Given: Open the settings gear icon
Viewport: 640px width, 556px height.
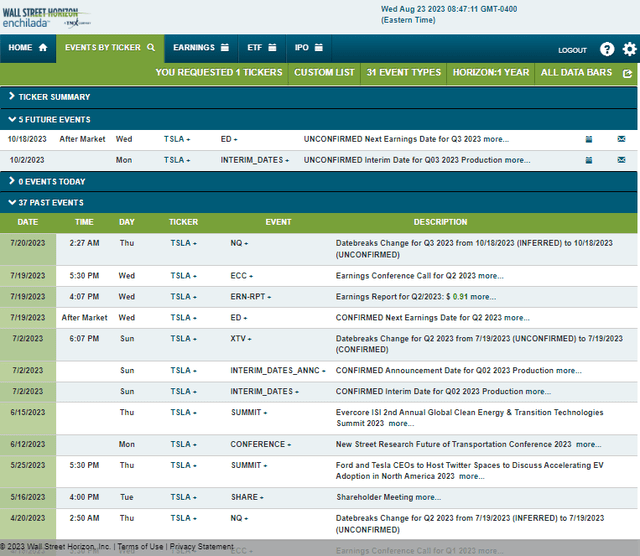Looking at the screenshot, I should click(x=629, y=49).
